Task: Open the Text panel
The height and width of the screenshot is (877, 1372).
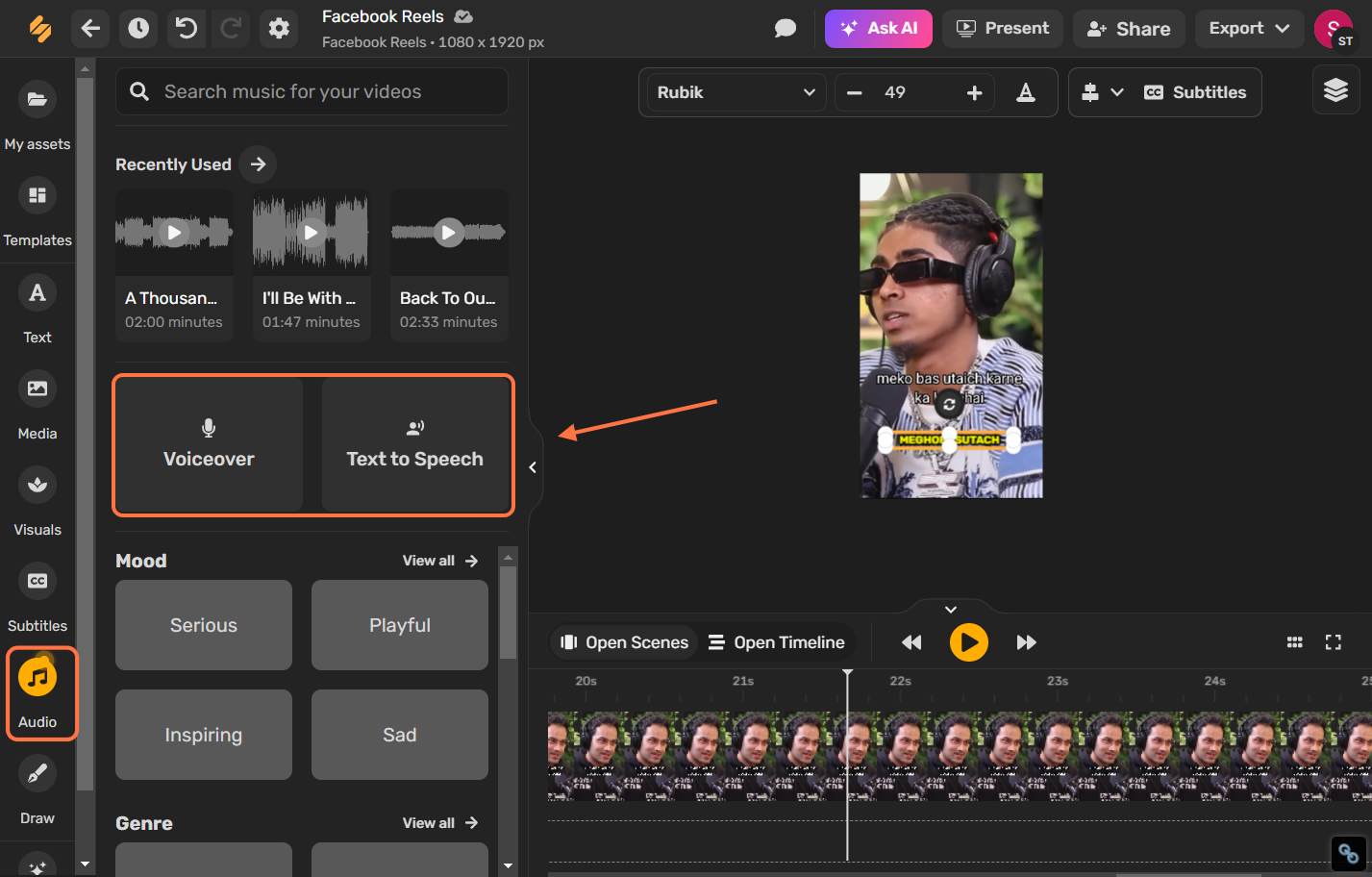Action: [x=37, y=309]
